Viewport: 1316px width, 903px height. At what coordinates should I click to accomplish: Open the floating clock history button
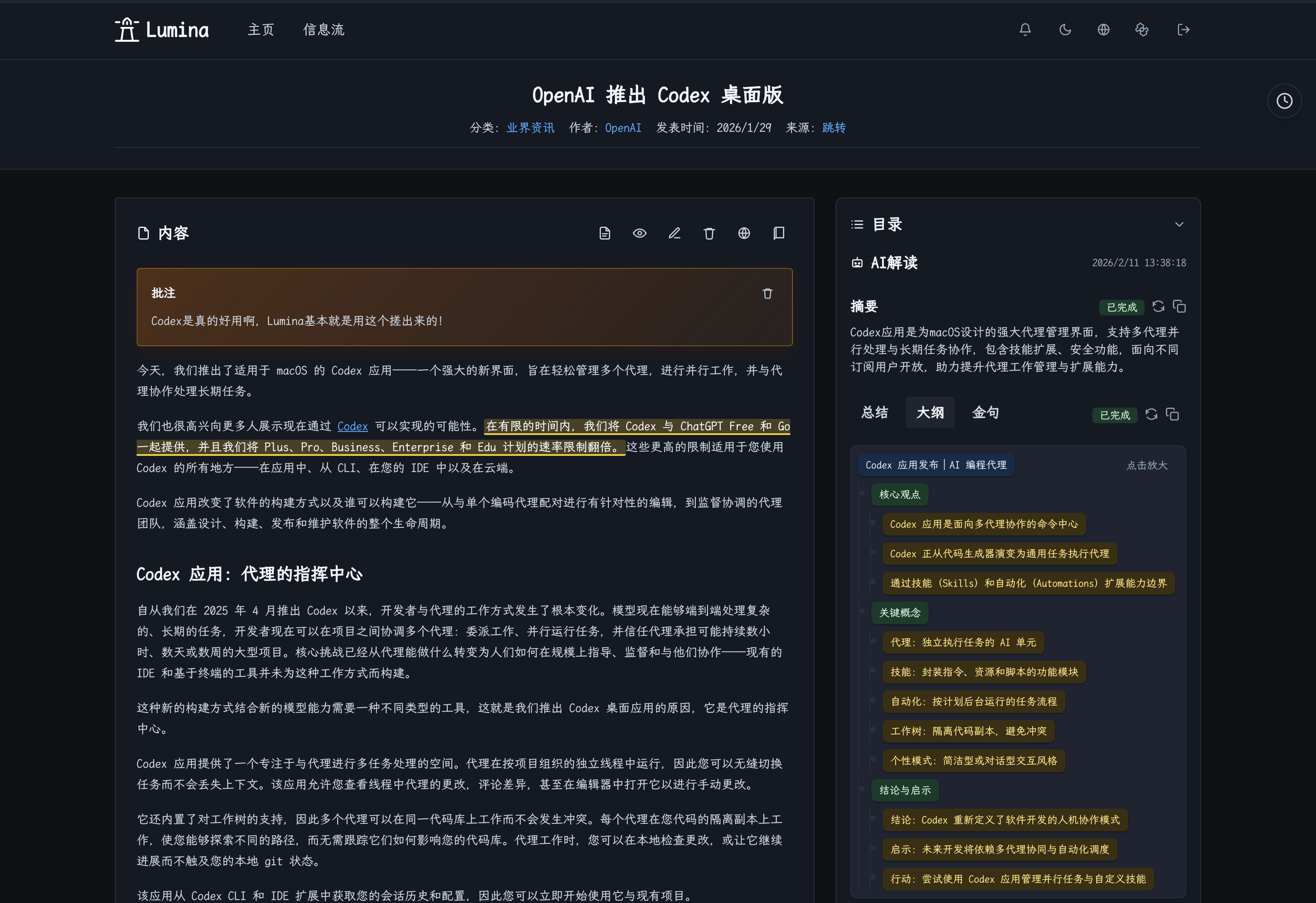pyautogui.click(x=1284, y=101)
